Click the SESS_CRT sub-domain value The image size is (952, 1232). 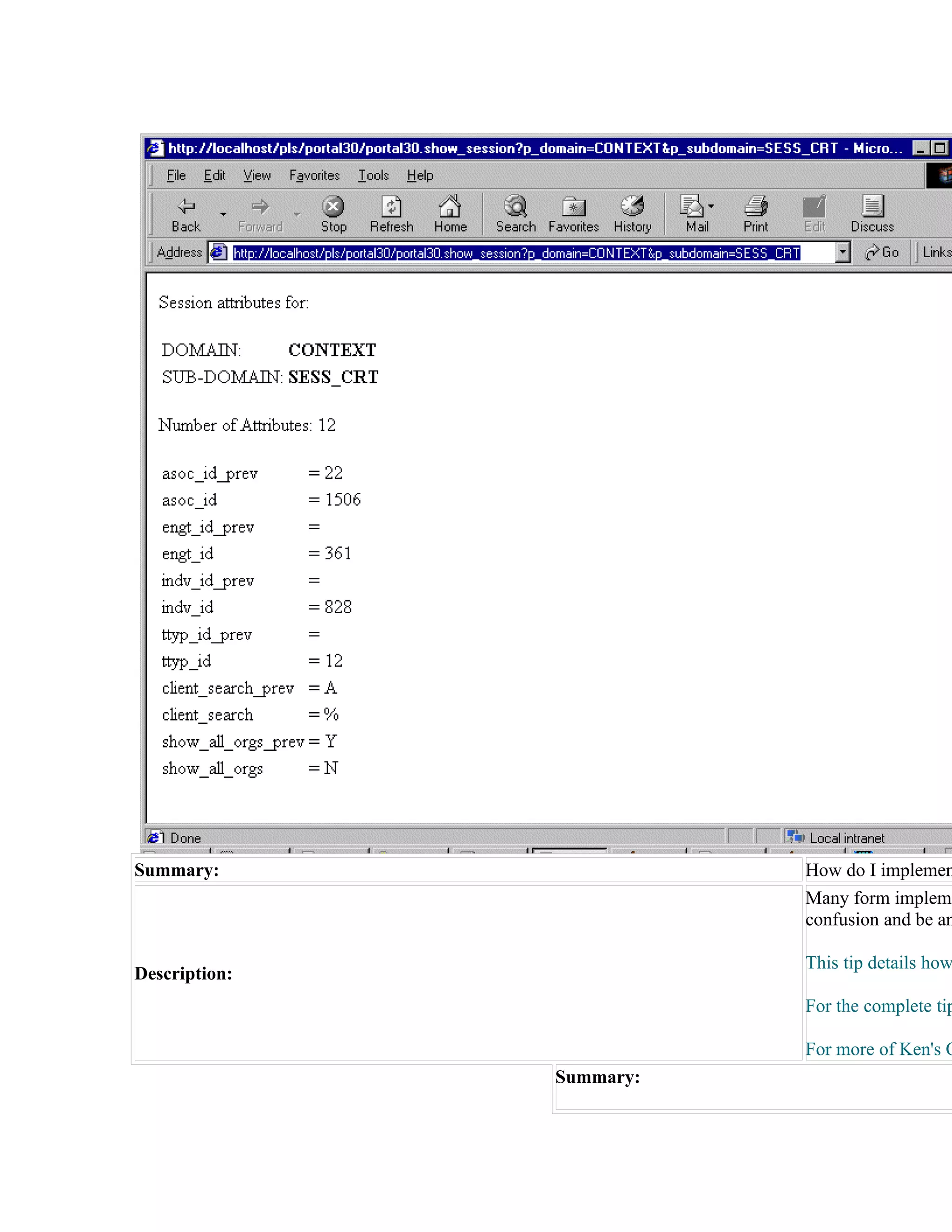(333, 378)
